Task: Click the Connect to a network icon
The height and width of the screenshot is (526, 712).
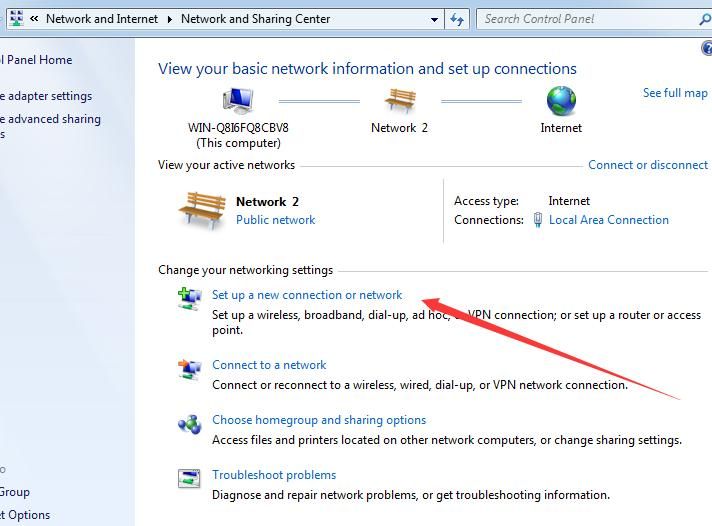Action: 189,369
